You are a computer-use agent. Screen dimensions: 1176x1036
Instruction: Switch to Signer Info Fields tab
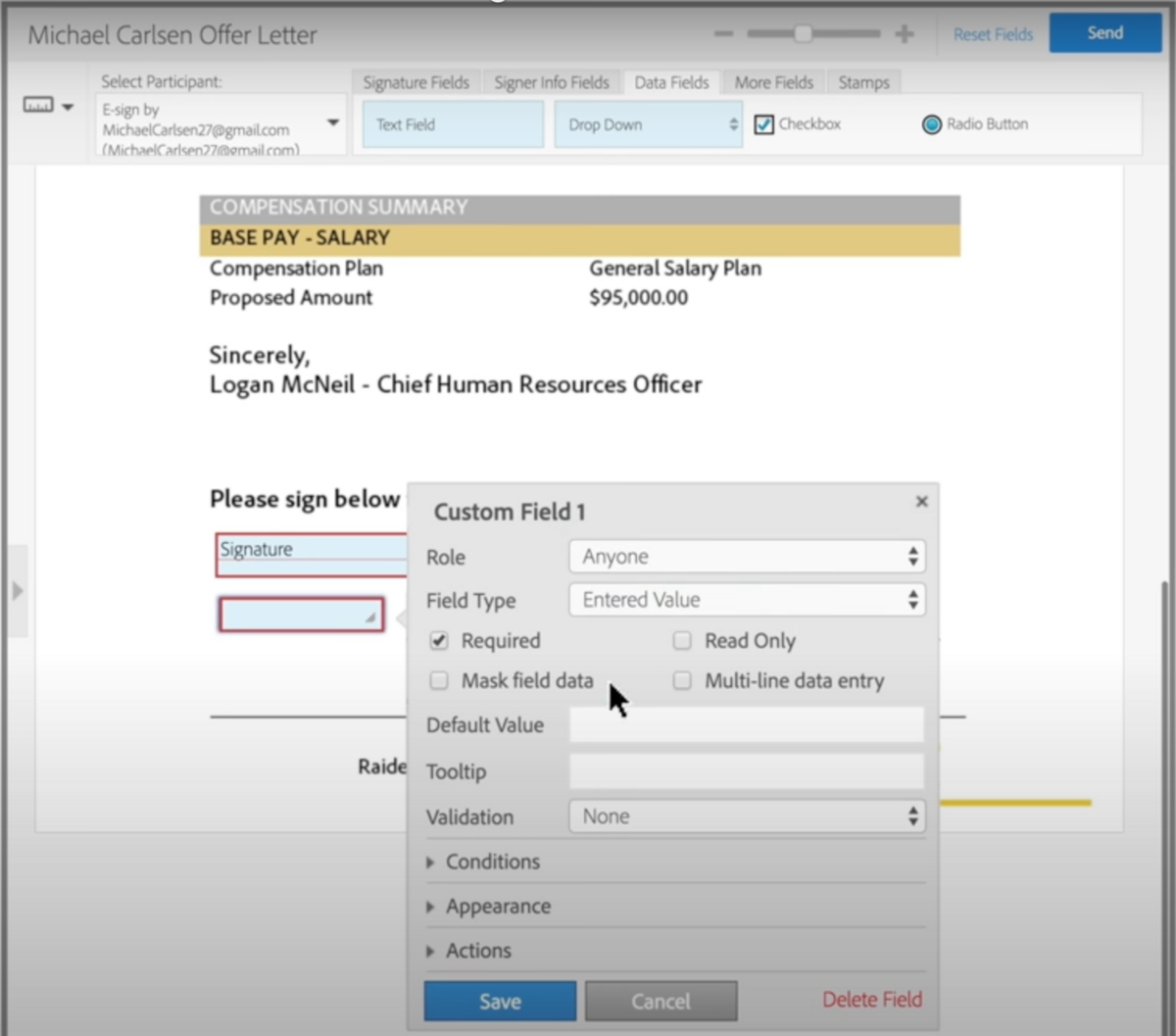(x=552, y=82)
